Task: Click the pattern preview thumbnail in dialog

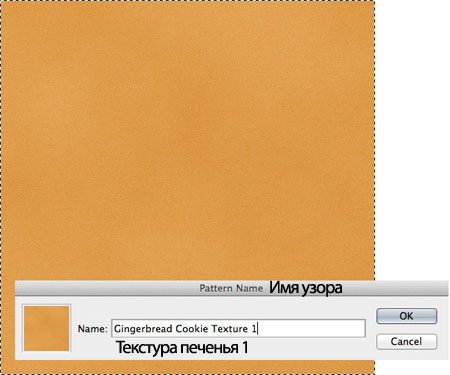Action: click(x=46, y=329)
